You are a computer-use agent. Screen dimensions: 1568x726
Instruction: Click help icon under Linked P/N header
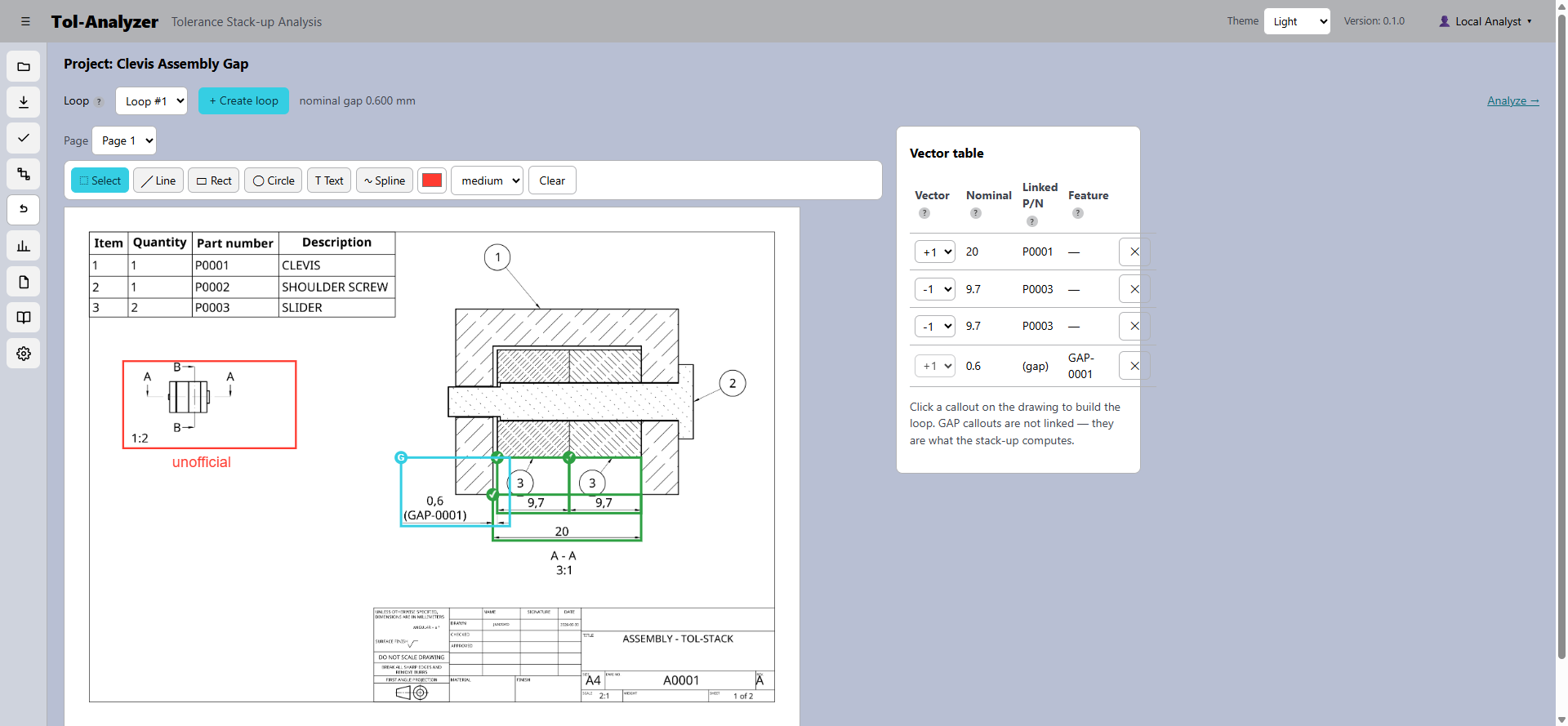pyautogui.click(x=1032, y=221)
